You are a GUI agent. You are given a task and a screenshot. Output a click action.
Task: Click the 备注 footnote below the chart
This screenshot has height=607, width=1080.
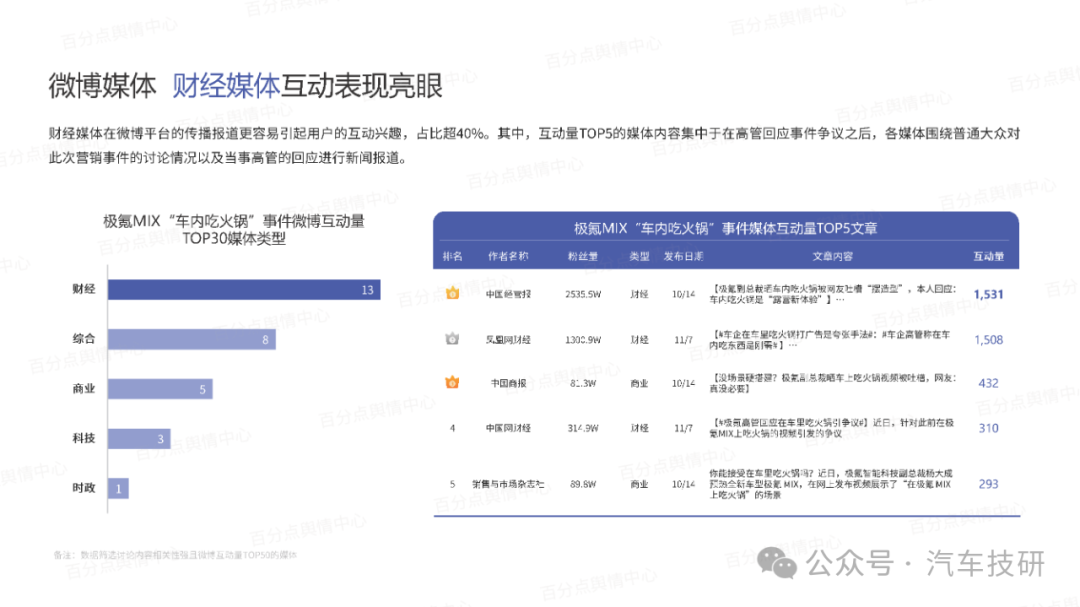pos(175,555)
